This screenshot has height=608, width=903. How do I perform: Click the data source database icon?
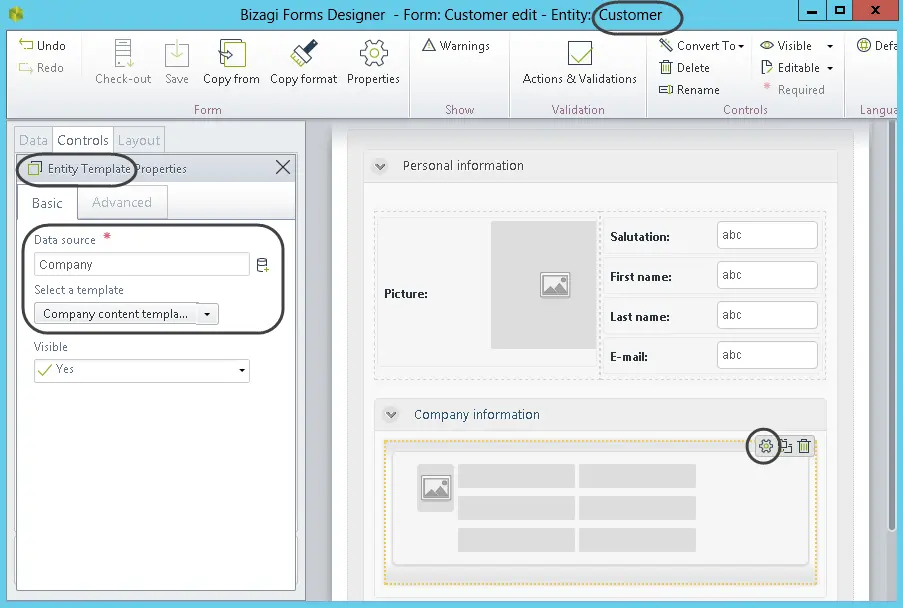pyautogui.click(x=263, y=265)
